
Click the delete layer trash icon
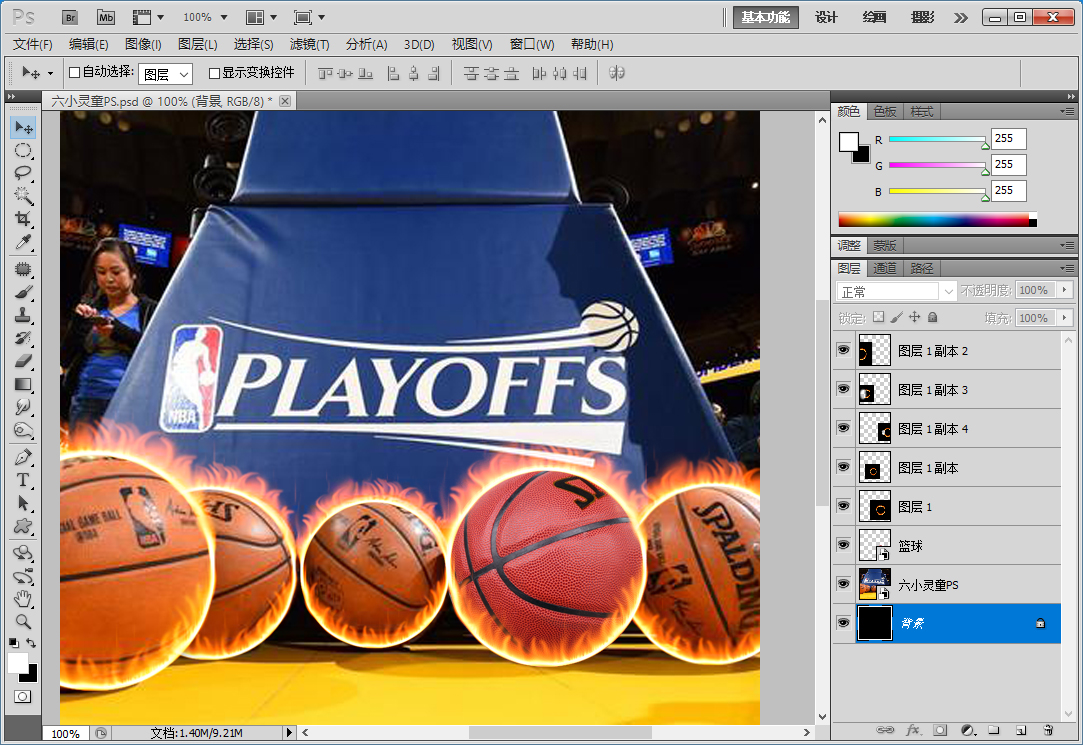click(1048, 730)
